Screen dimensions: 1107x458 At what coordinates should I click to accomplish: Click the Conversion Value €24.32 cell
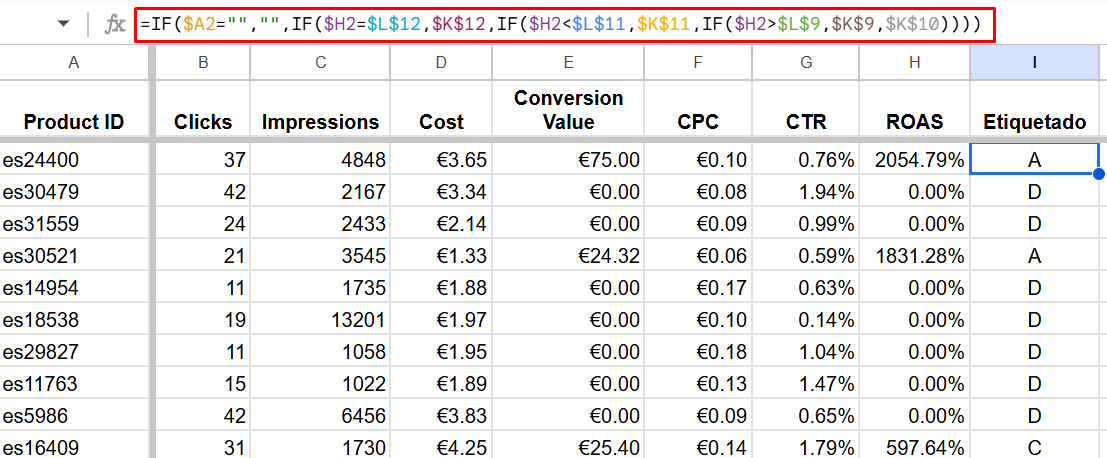tap(568, 255)
